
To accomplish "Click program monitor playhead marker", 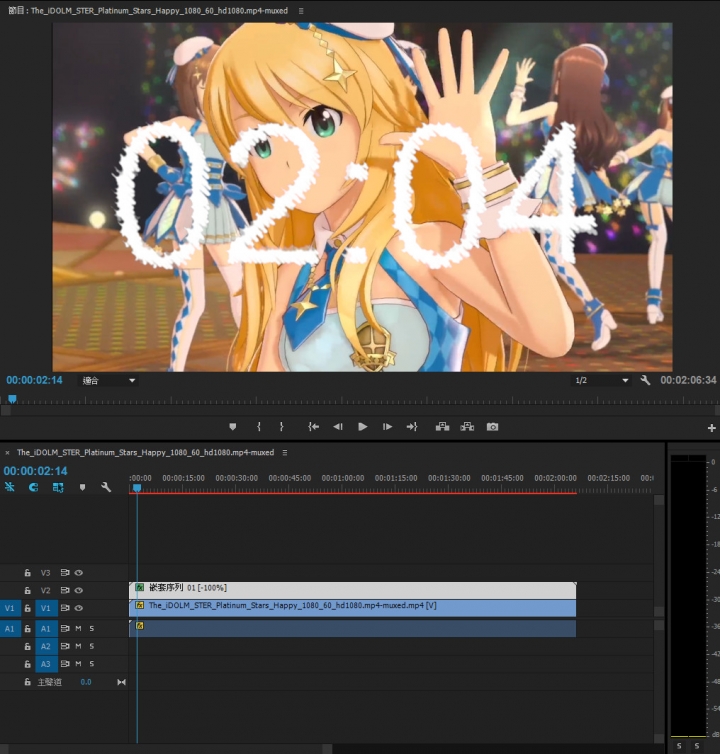I will (x=13, y=399).
